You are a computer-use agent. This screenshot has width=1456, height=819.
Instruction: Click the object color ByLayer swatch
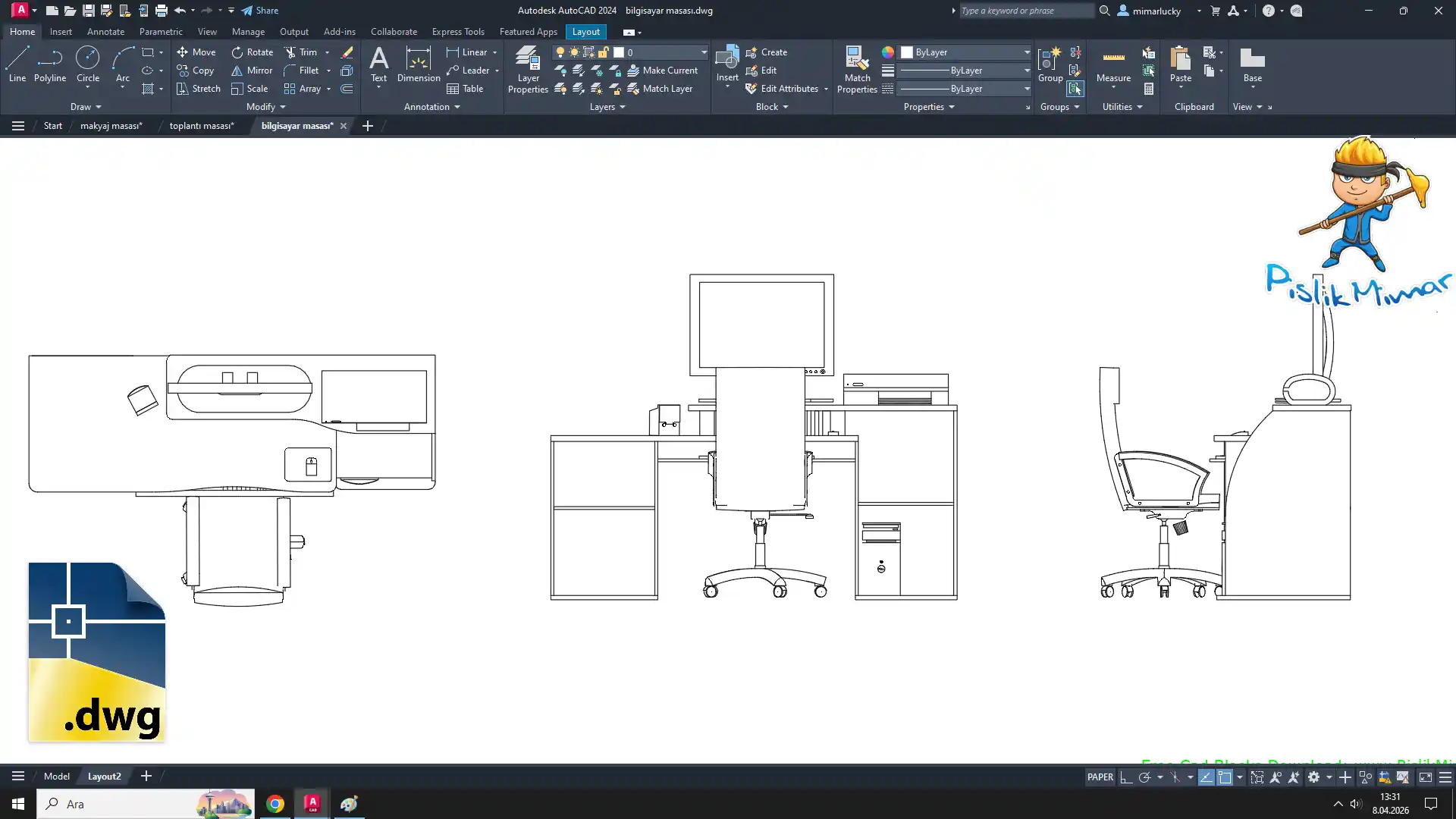click(907, 52)
